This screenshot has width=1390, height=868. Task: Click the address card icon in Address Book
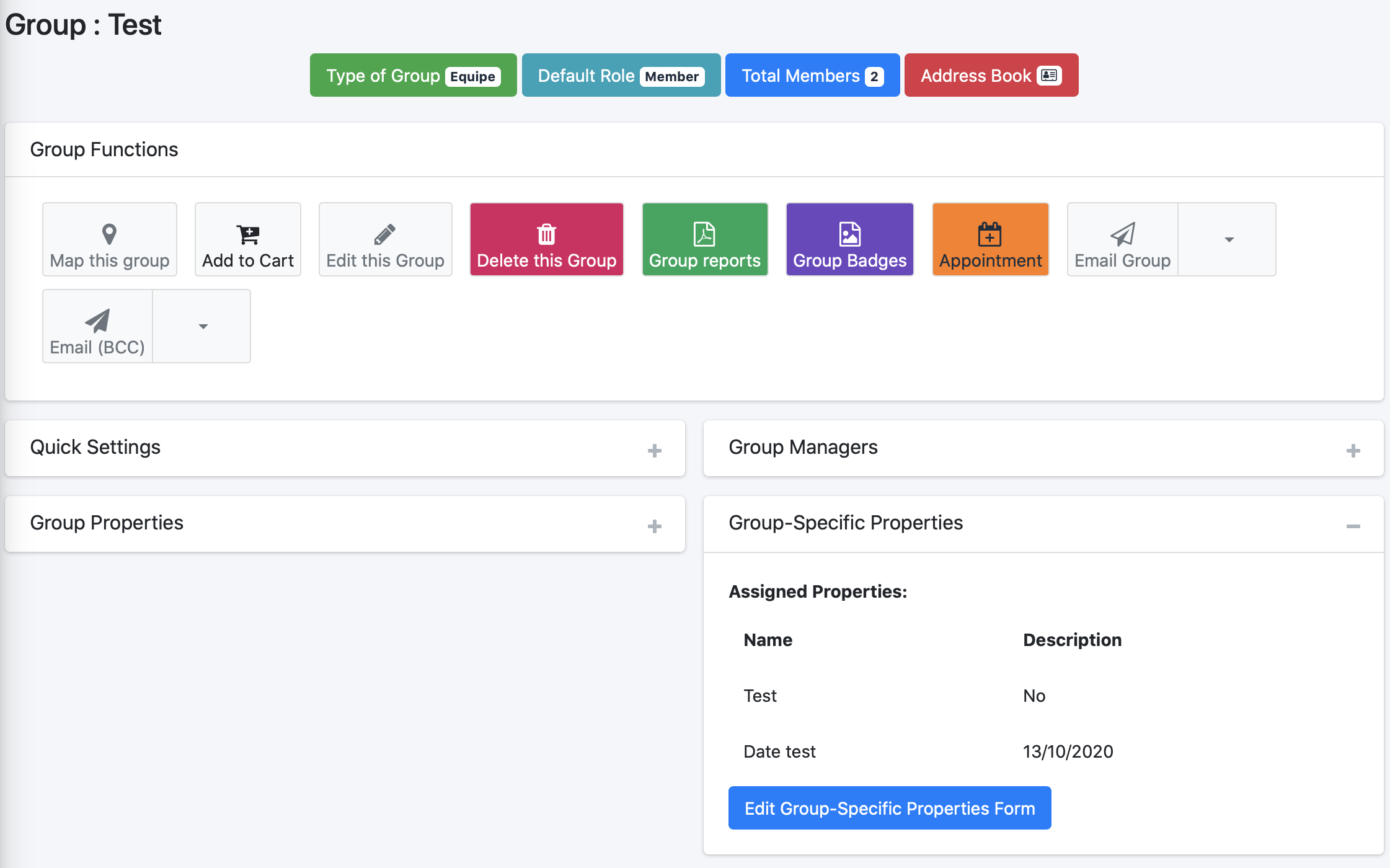pyautogui.click(x=1049, y=75)
